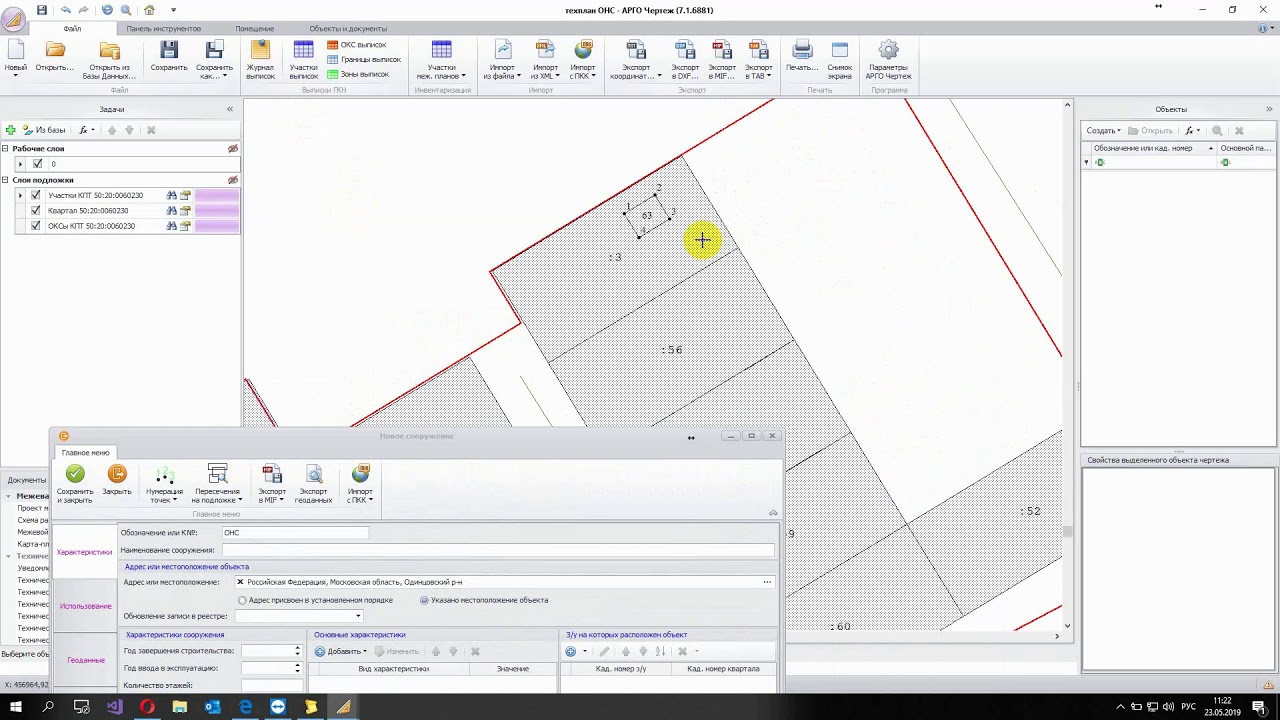Viewport: 1280px width, 720px height.
Task: Click the Открыть folder icon in the ribbon
Action: (55, 50)
